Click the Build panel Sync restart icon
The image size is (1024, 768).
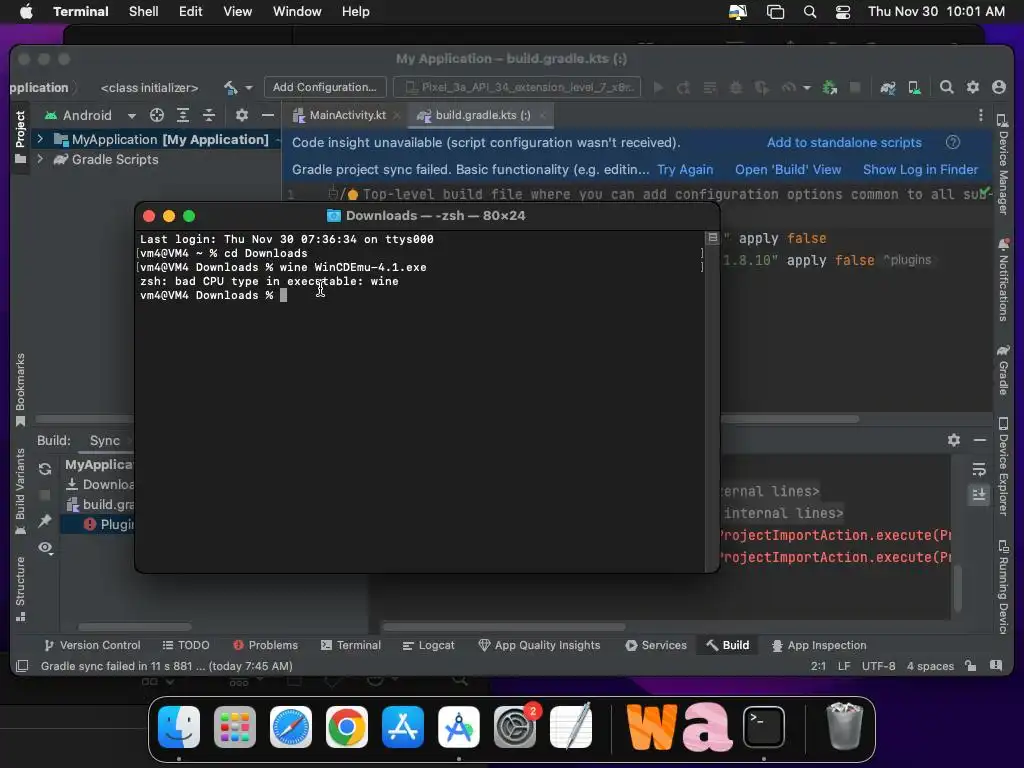tap(45, 469)
